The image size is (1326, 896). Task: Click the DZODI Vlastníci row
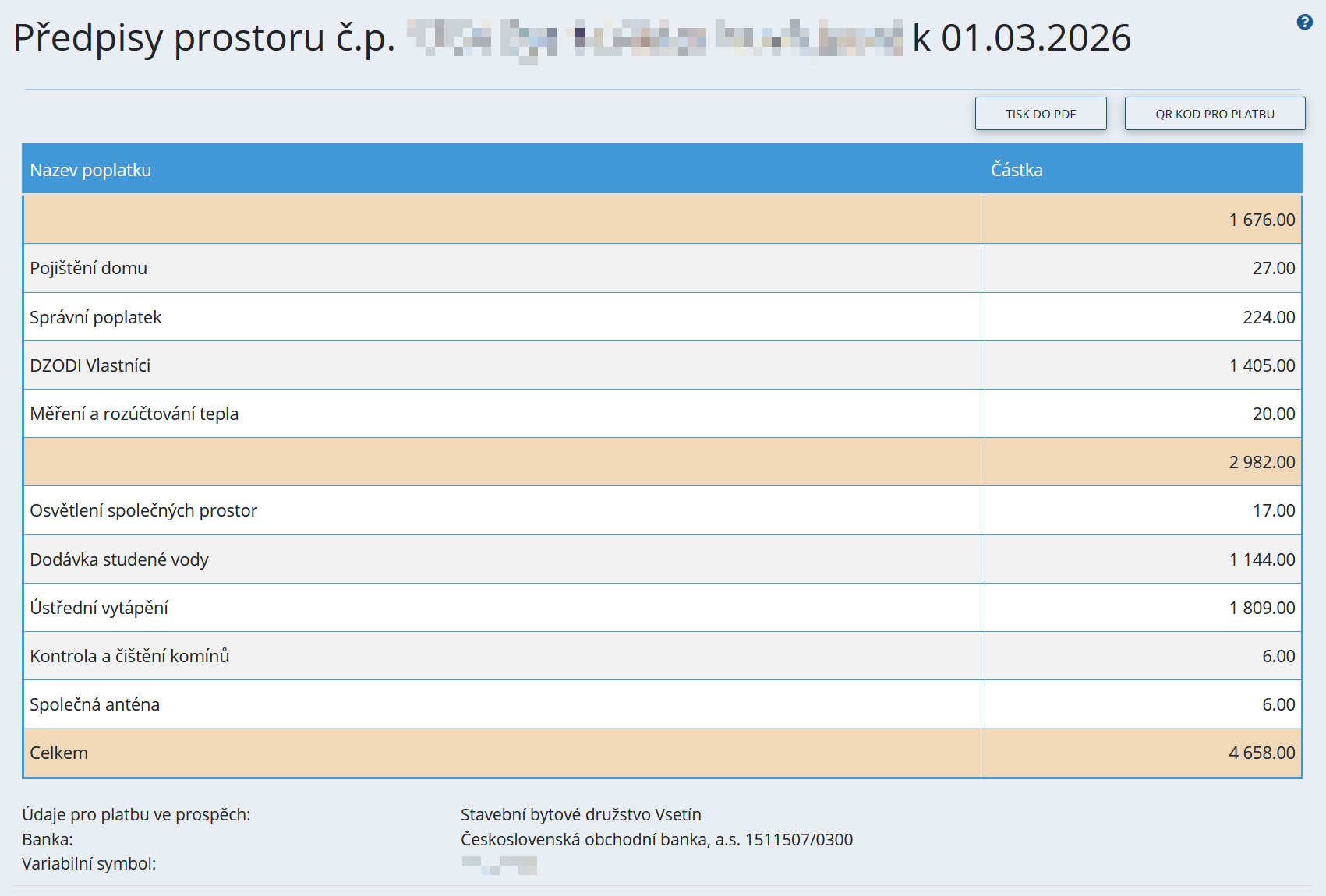90,365
